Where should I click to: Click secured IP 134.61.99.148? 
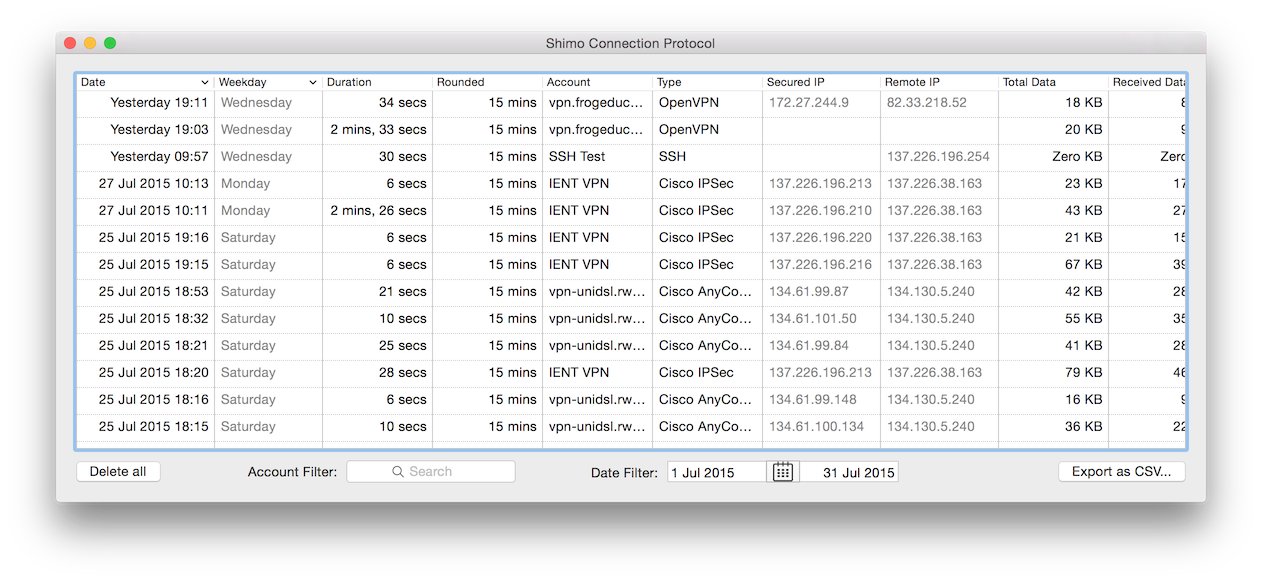coord(813,400)
